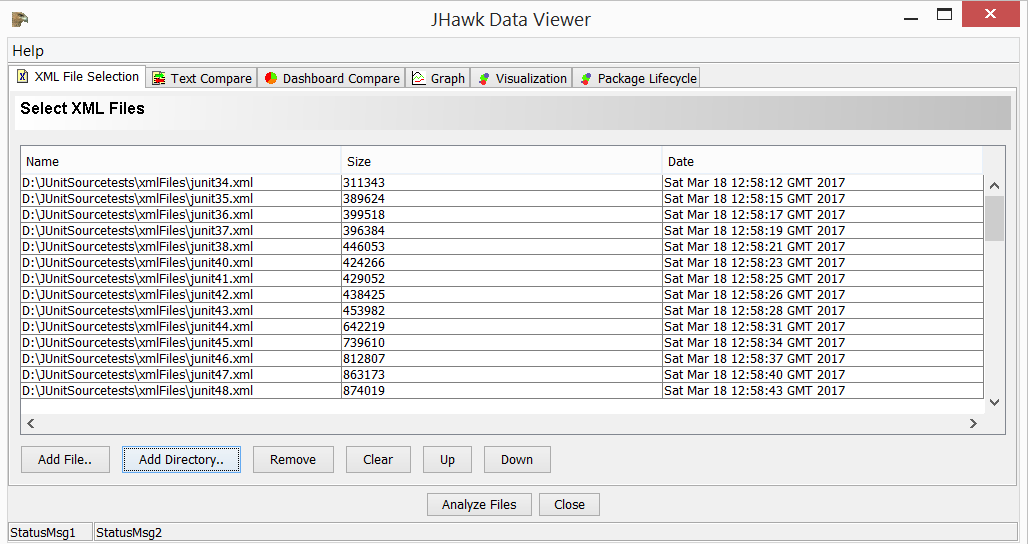Image resolution: width=1028 pixels, height=544 pixels.
Task: Click the Close button beside Analyze Files
Action: pos(569,505)
